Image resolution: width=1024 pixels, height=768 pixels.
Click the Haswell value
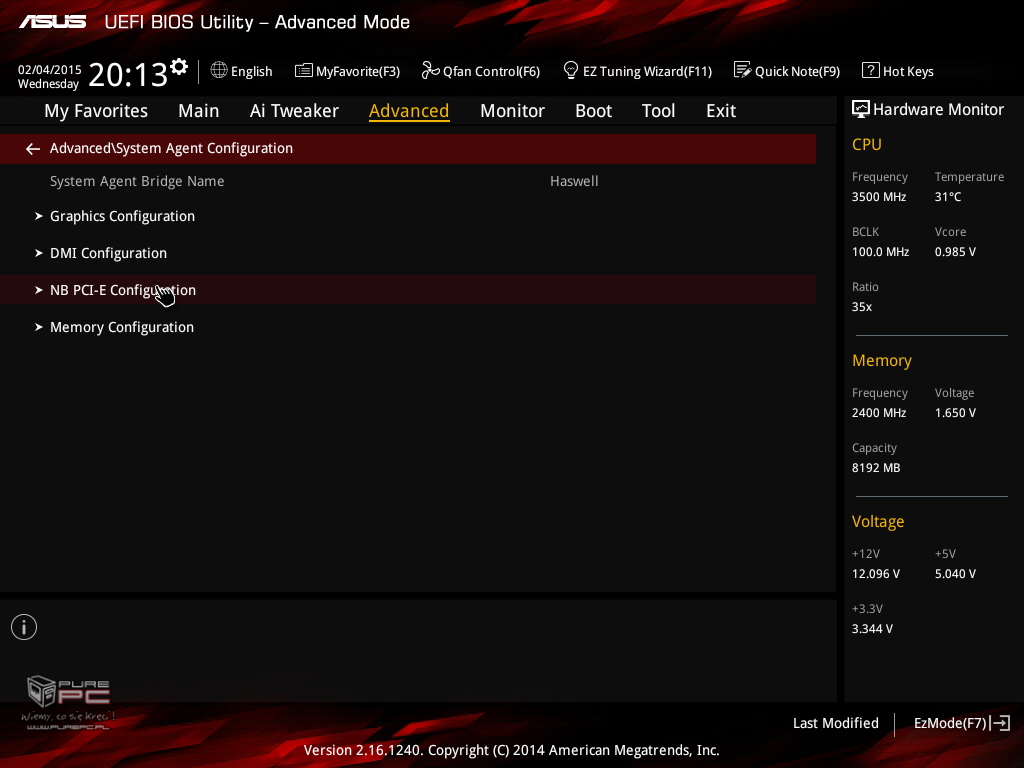tap(574, 181)
